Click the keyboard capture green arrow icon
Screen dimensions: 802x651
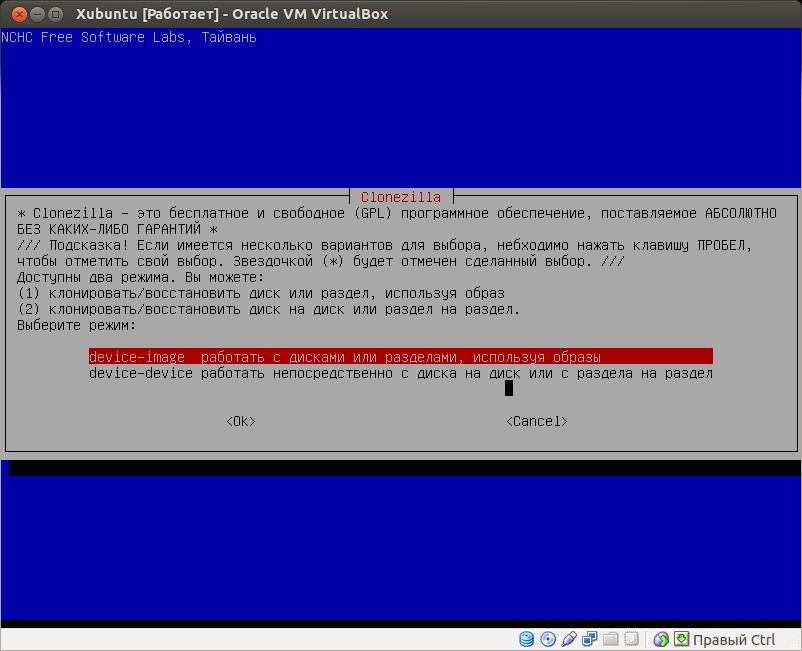pyautogui.click(x=681, y=638)
